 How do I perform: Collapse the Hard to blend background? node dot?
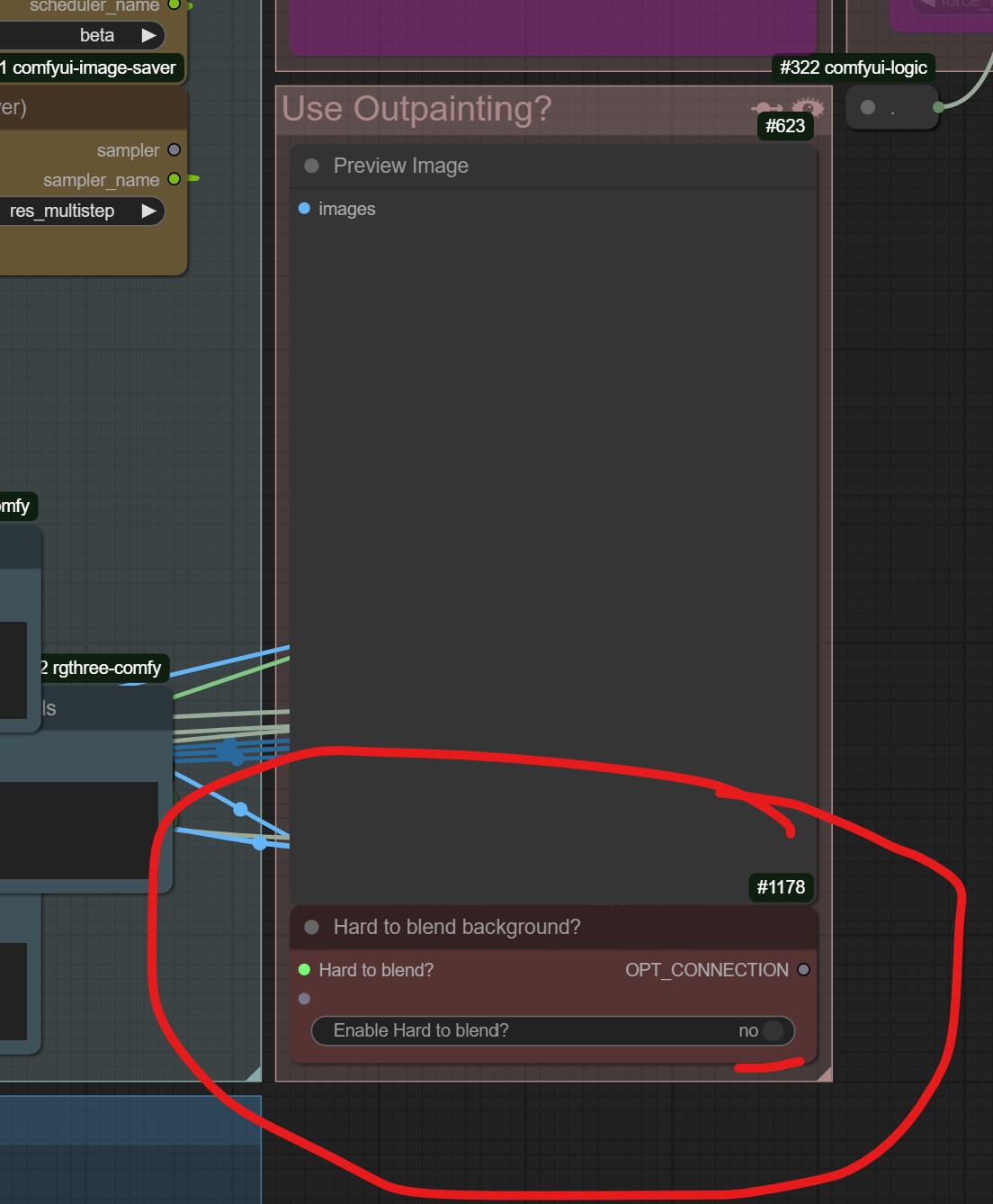[312, 927]
